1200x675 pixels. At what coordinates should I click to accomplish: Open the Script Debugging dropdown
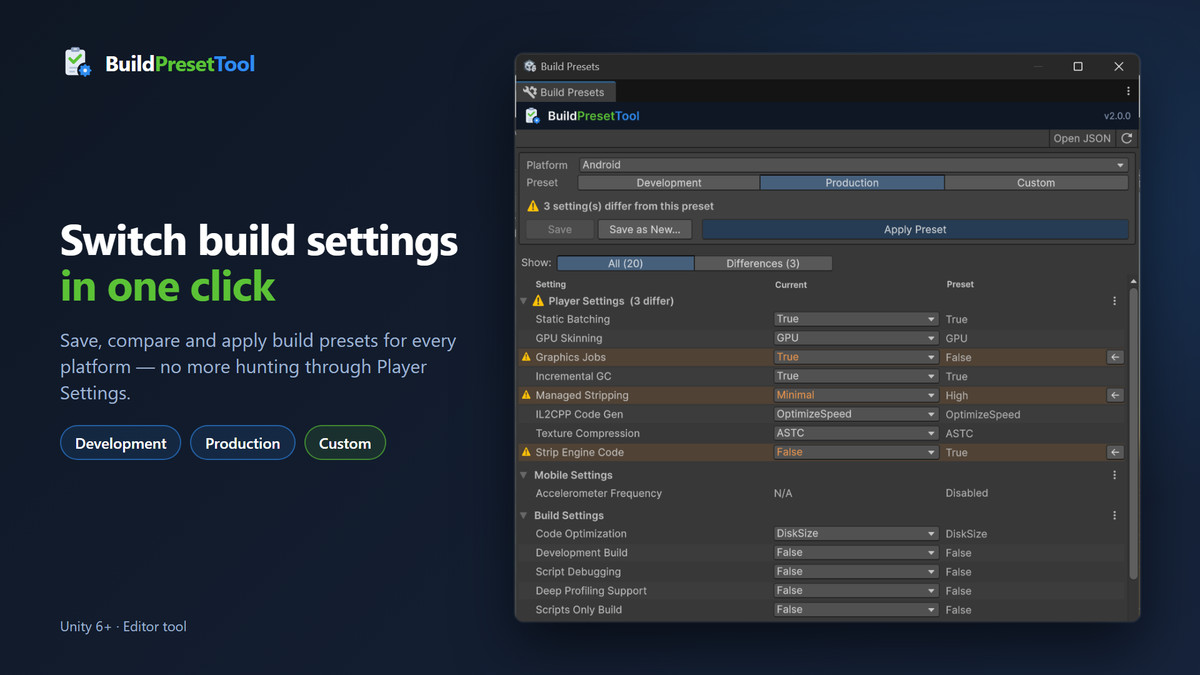[x=856, y=572]
